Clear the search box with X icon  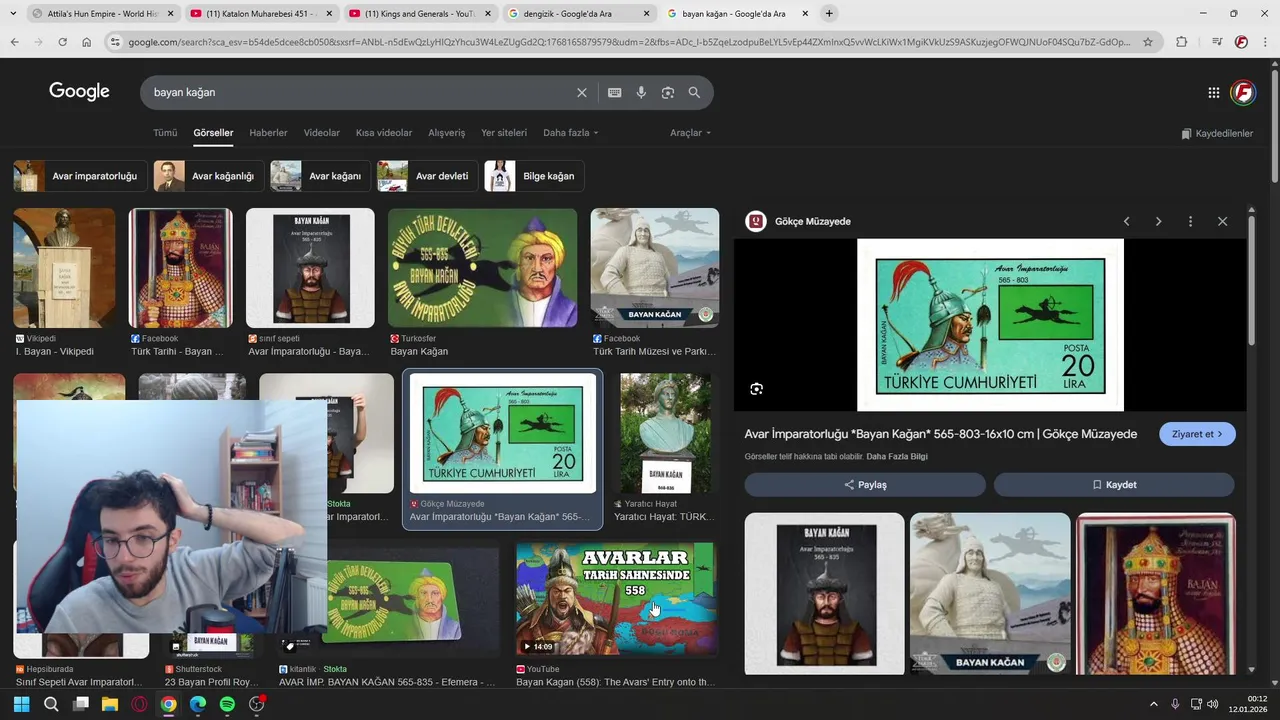pos(582,92)
